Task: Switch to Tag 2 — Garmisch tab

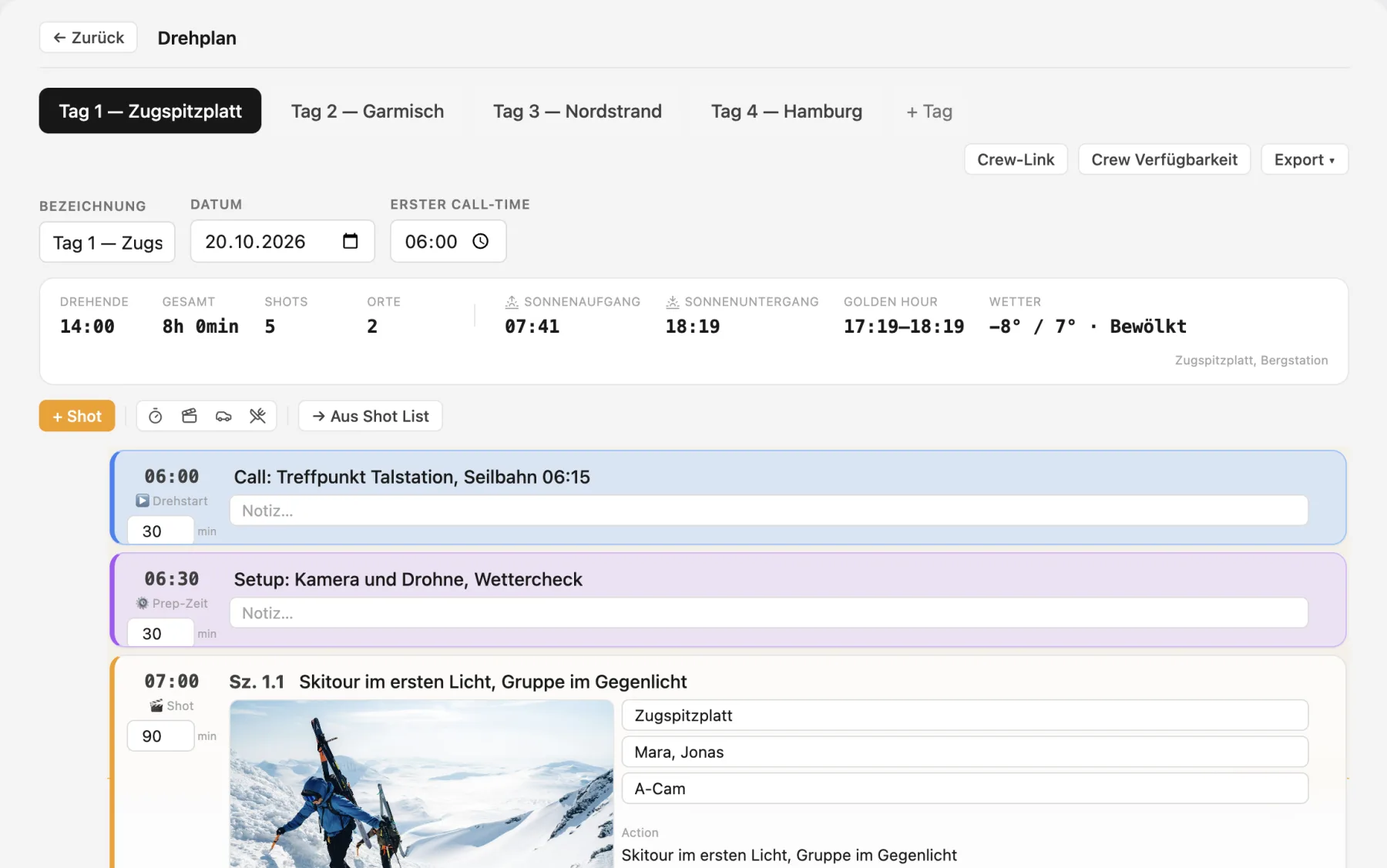Action: click(x=368, y=111)
